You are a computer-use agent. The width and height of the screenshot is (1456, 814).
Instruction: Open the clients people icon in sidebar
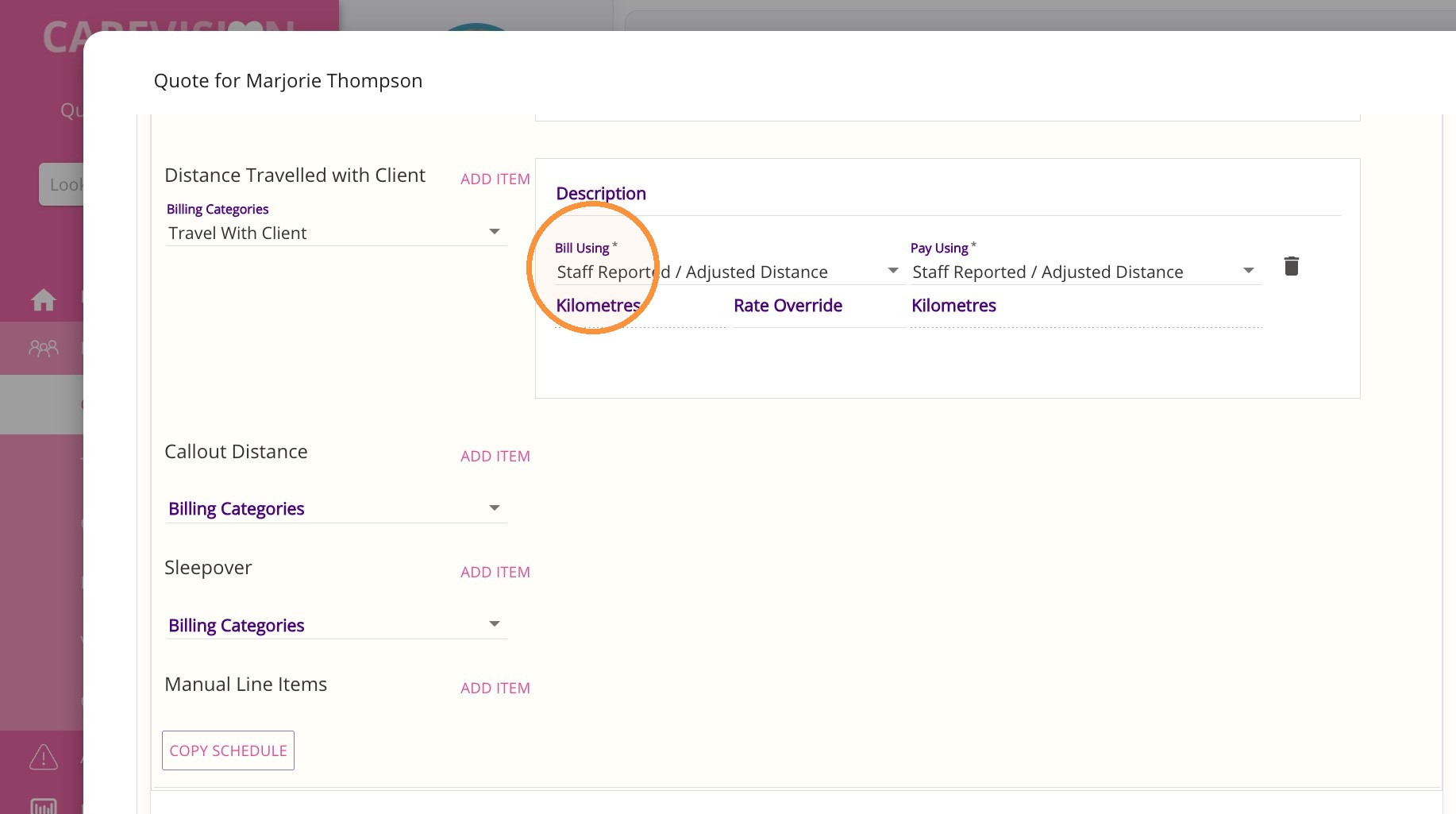point(44,348)
